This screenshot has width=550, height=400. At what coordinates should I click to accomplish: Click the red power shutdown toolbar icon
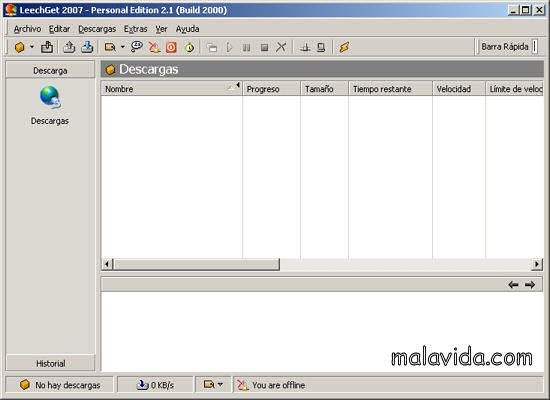[171, 47]
